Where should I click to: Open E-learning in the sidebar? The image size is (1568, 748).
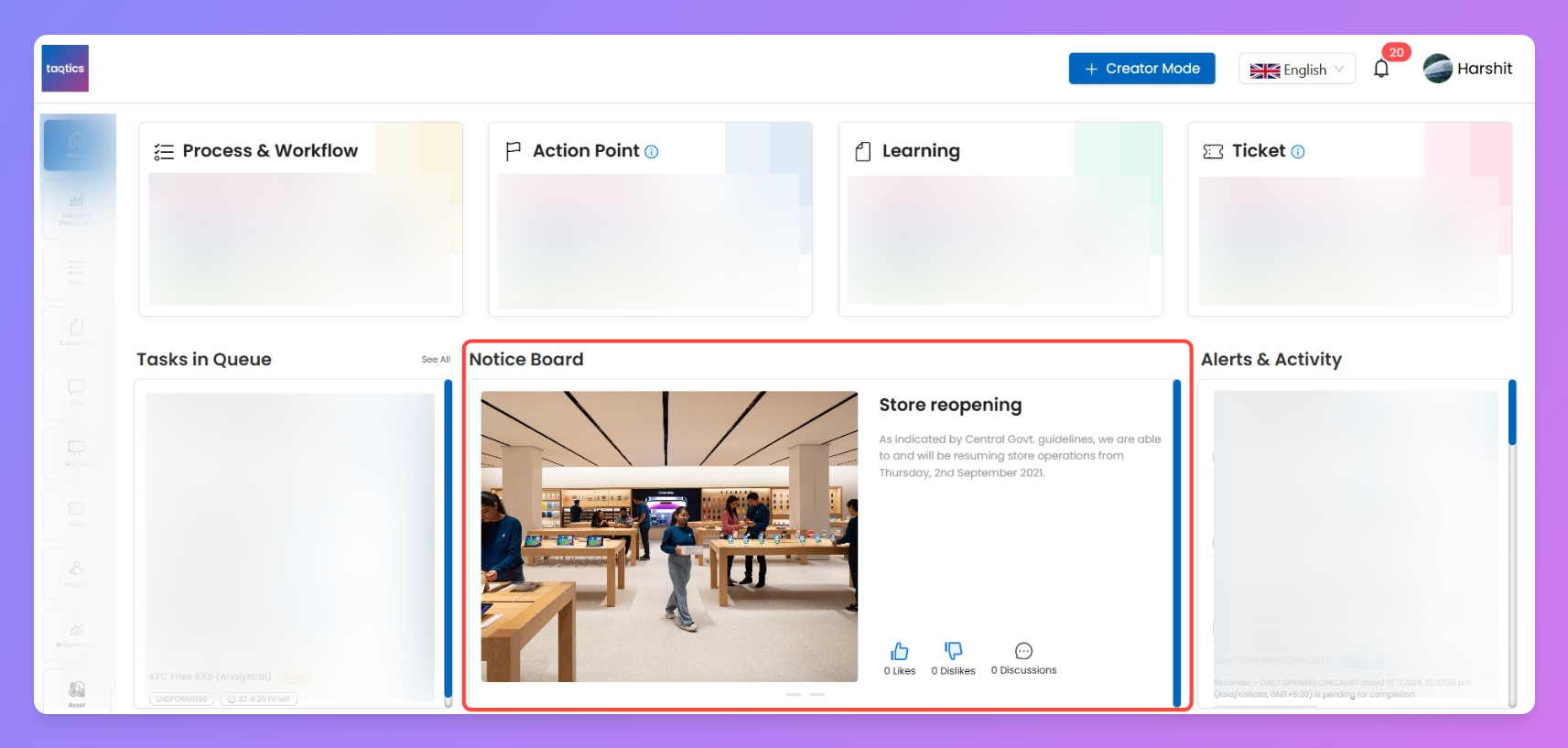click(77, 332)
